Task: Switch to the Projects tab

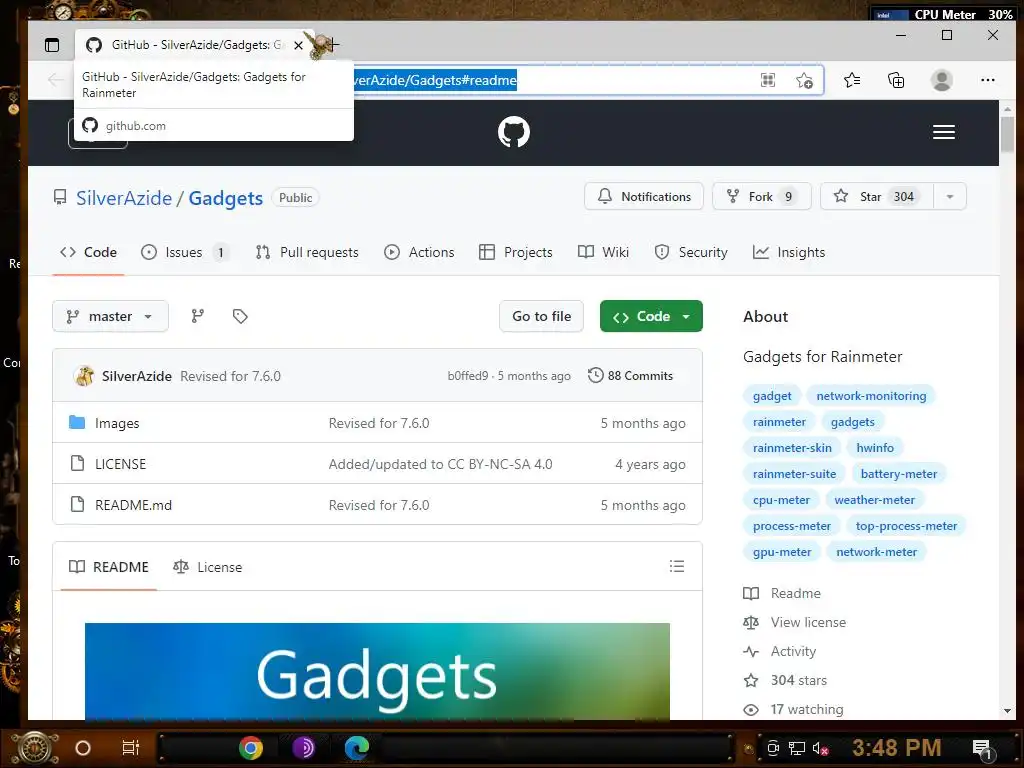Action: pyautogui.click(x=516, y=253)
